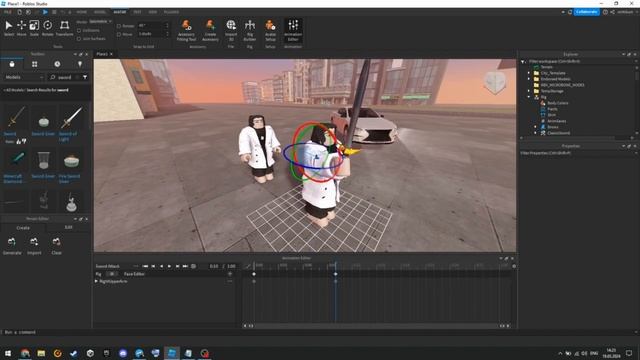The height and width of the screenshot is (360, 640).
Task: Play the animation in Animation Editor
Action: pos(169,266)
